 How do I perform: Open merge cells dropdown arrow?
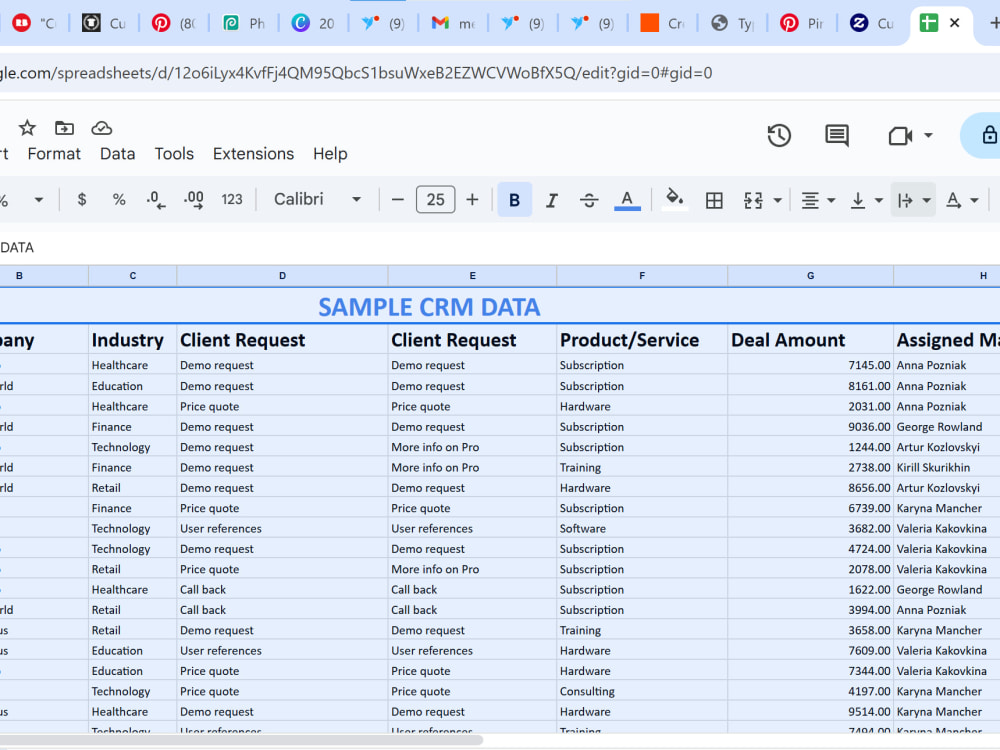(x=777, y=200)
